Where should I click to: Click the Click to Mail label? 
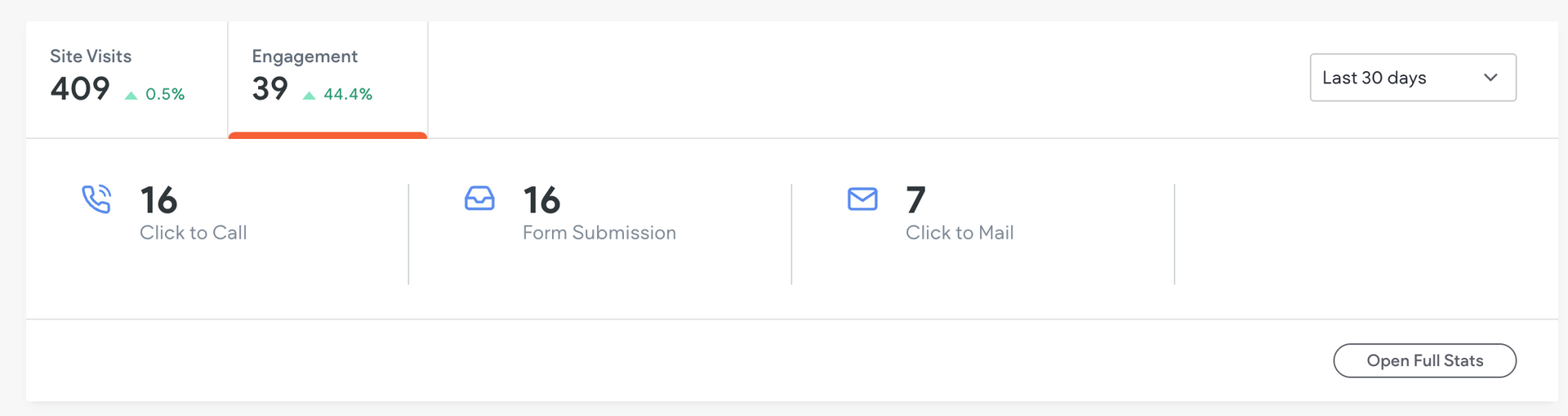[959, 233]
